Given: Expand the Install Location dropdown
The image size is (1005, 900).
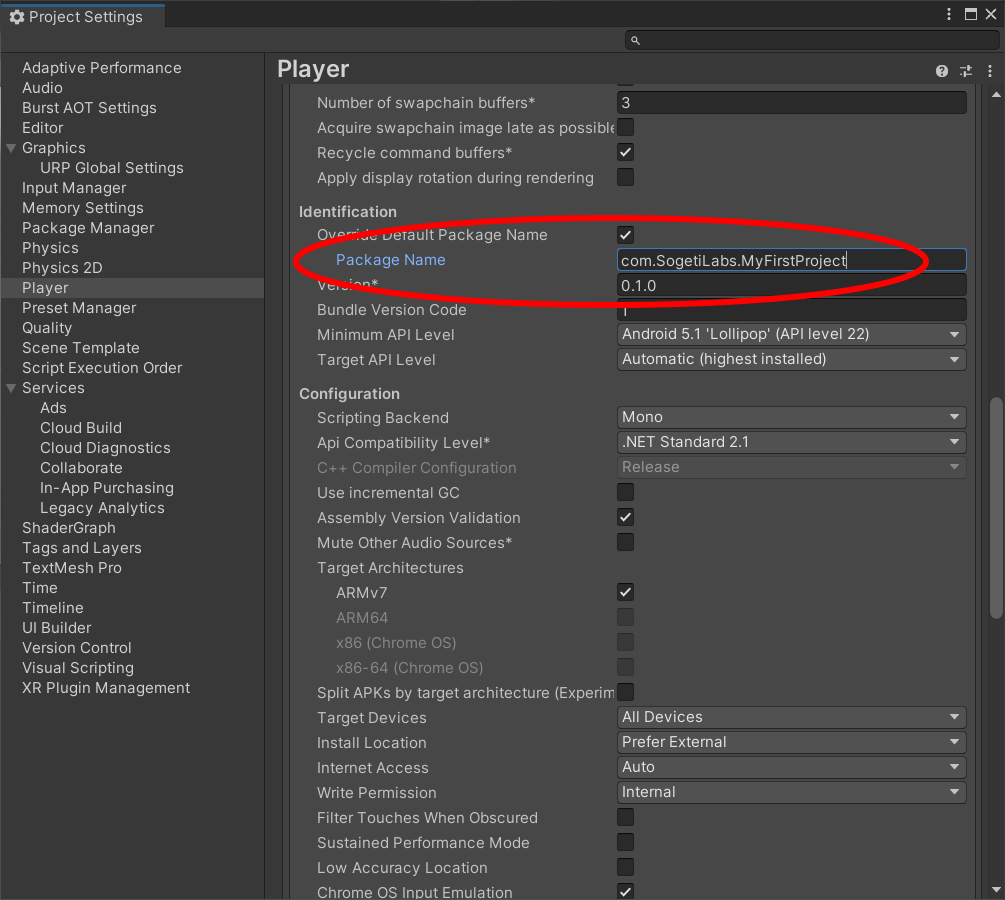Looking at the screenshot, I should [x=791, y=742].
